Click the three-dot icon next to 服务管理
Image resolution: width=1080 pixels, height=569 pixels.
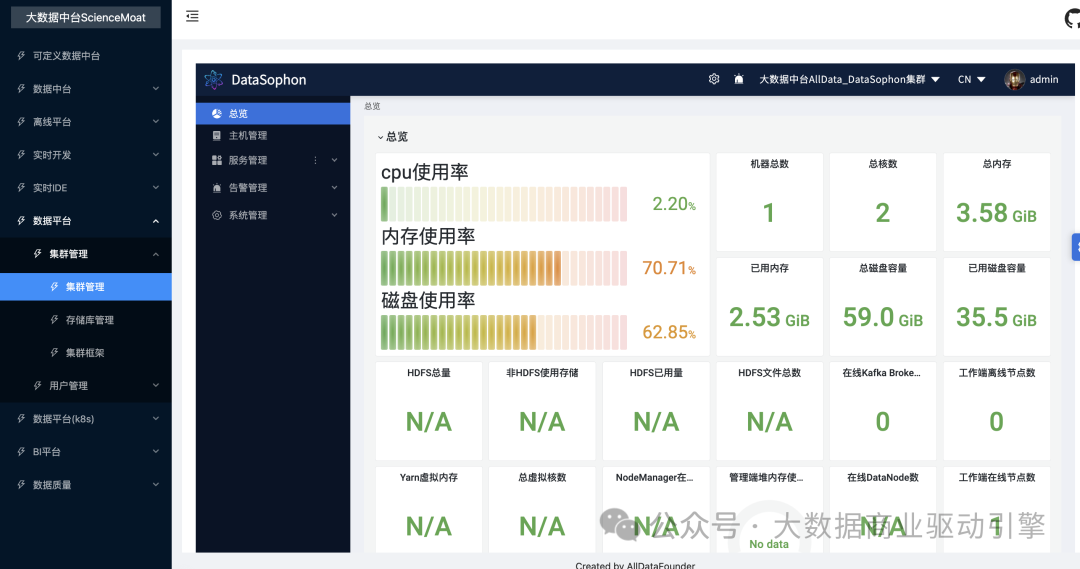click(x=315, y=160)
